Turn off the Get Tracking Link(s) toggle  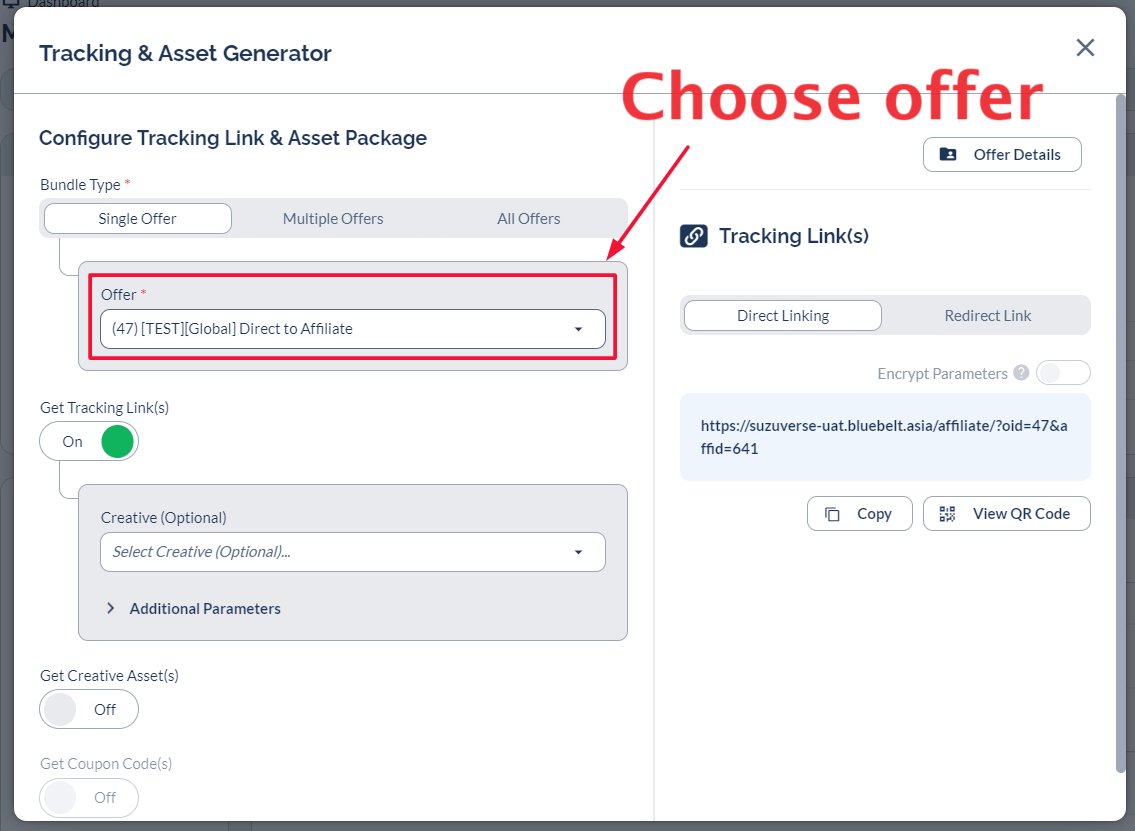(89, 442)
